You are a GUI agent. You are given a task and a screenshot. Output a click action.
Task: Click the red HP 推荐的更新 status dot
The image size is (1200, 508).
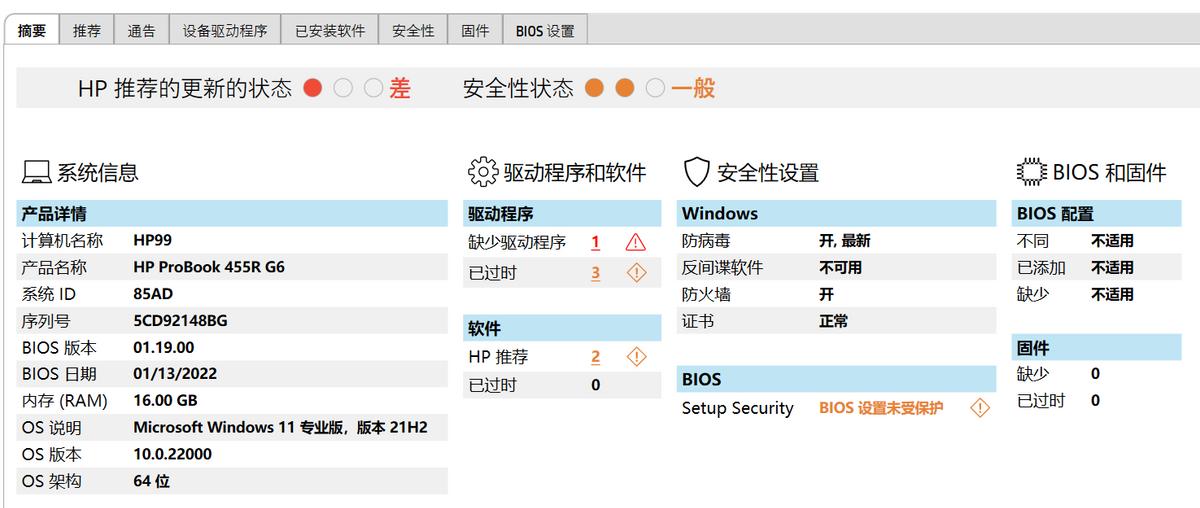click(313, 88)
